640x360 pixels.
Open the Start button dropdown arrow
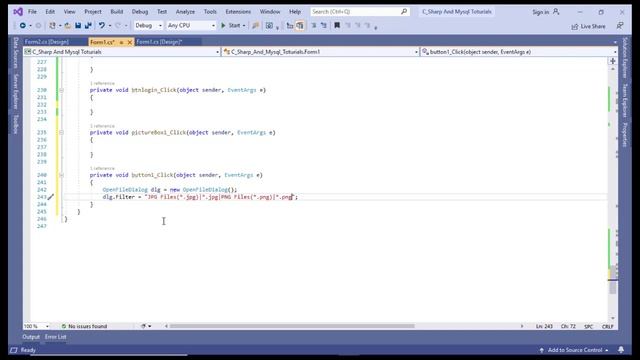(x=244, y=26)
